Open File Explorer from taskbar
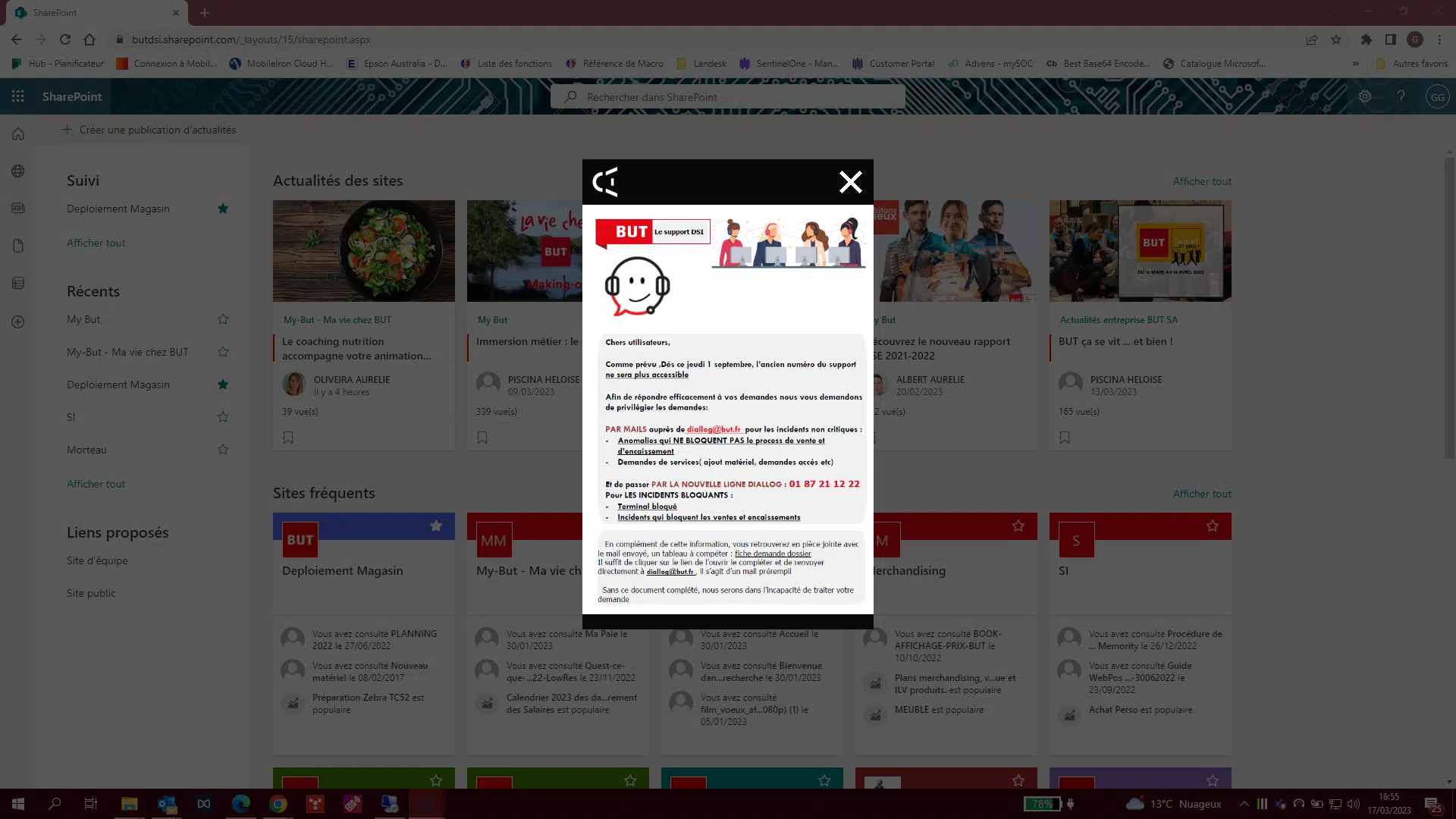 pos(129,804)
